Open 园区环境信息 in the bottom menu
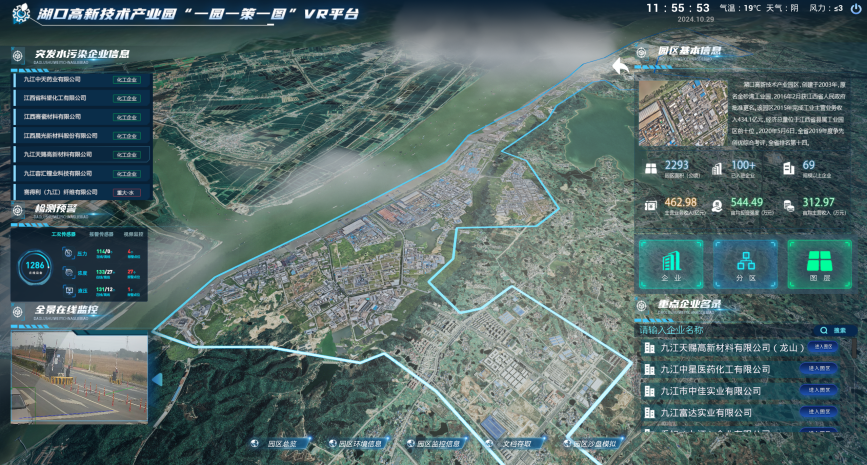 pos(355,443)
